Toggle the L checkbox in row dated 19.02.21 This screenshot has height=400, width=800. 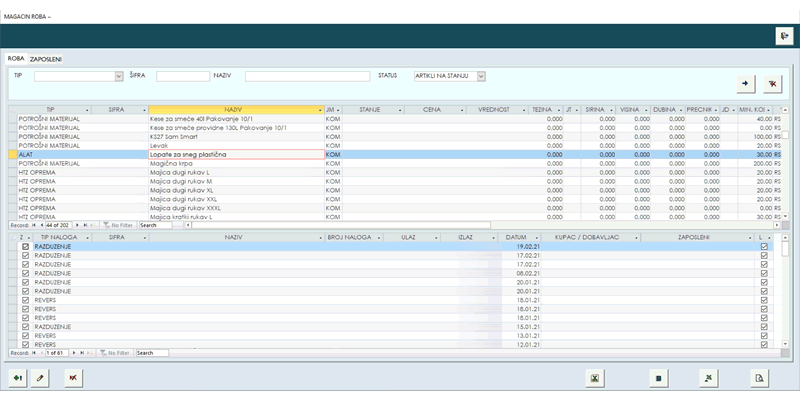click(x=764, y=246)
